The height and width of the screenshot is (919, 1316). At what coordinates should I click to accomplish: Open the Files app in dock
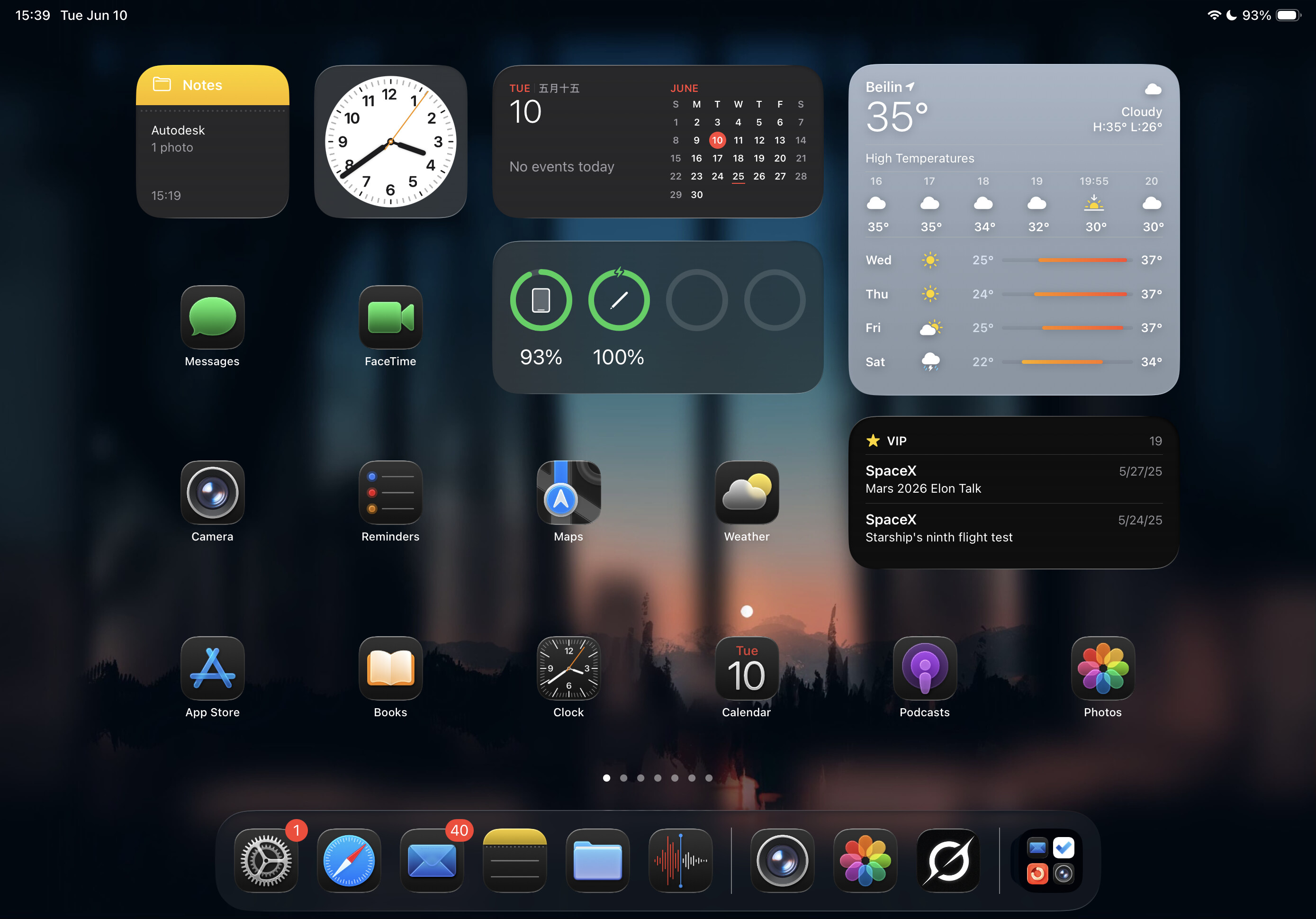tap(597, 860)
